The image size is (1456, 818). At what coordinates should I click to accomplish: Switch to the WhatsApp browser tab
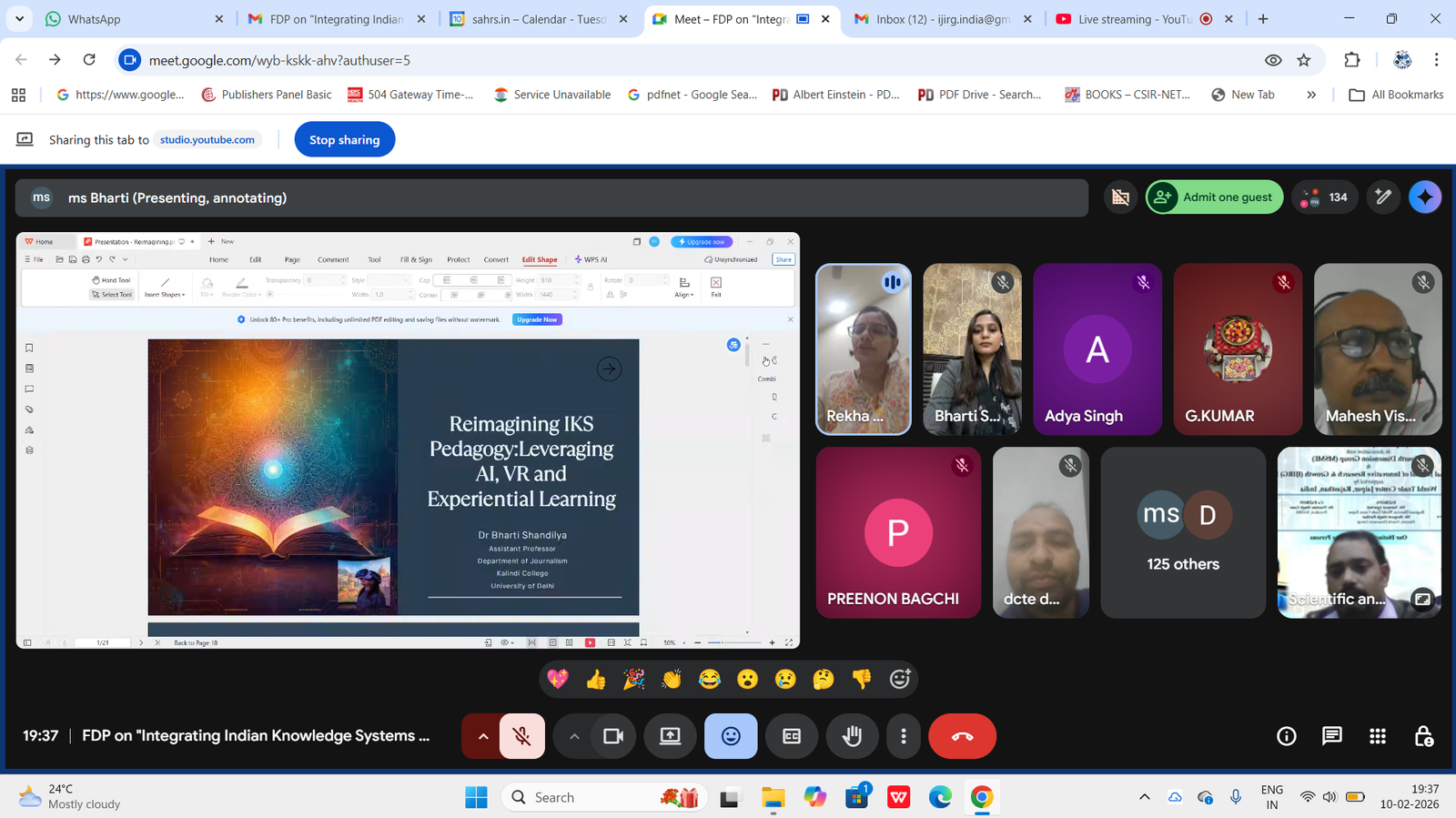[x=95, y=19]
